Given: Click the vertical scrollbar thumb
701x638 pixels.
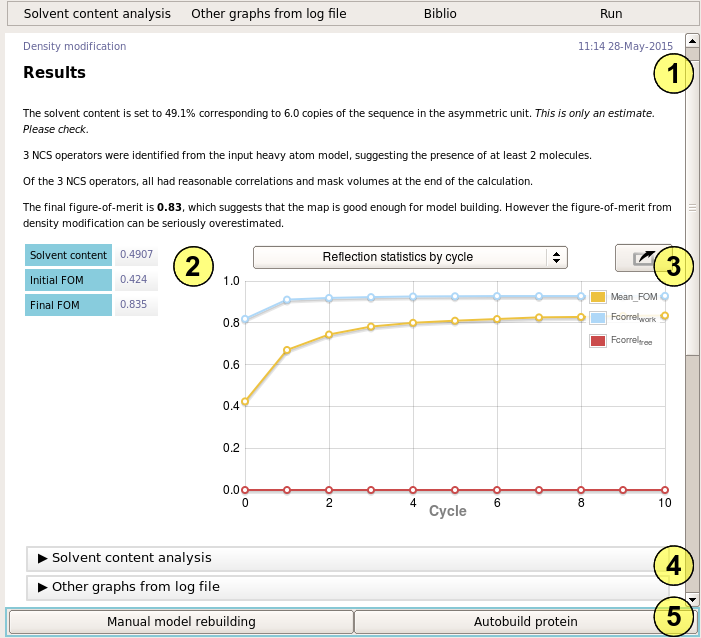Looking at the screenshot, I should (x=691, y=210).
